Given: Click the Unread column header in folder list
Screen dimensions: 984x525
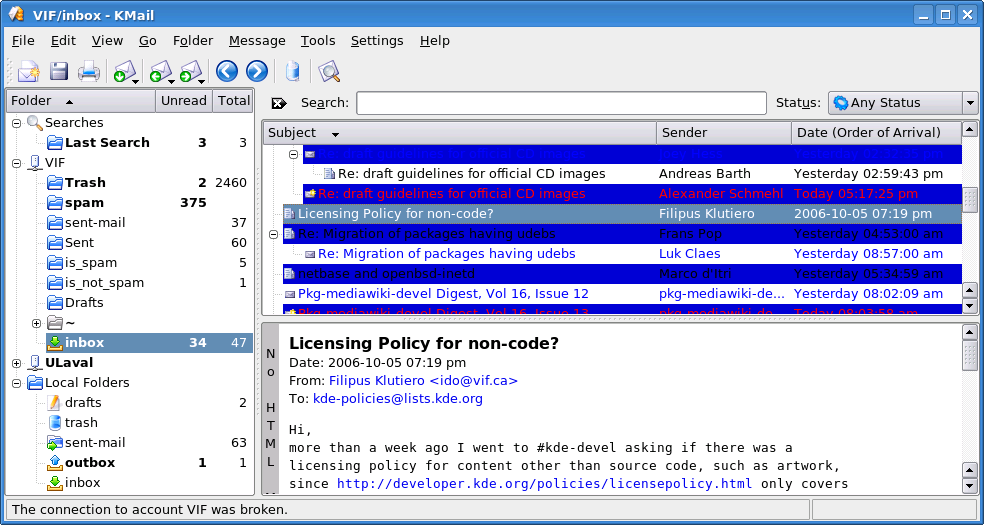Looking at the screenshot, I should coord(184,101).
